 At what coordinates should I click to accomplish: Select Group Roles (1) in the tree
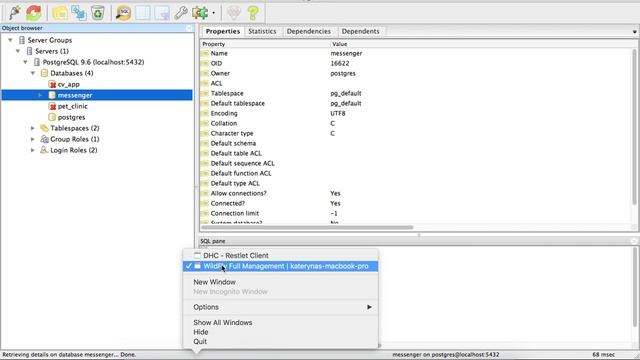point(75,139)
